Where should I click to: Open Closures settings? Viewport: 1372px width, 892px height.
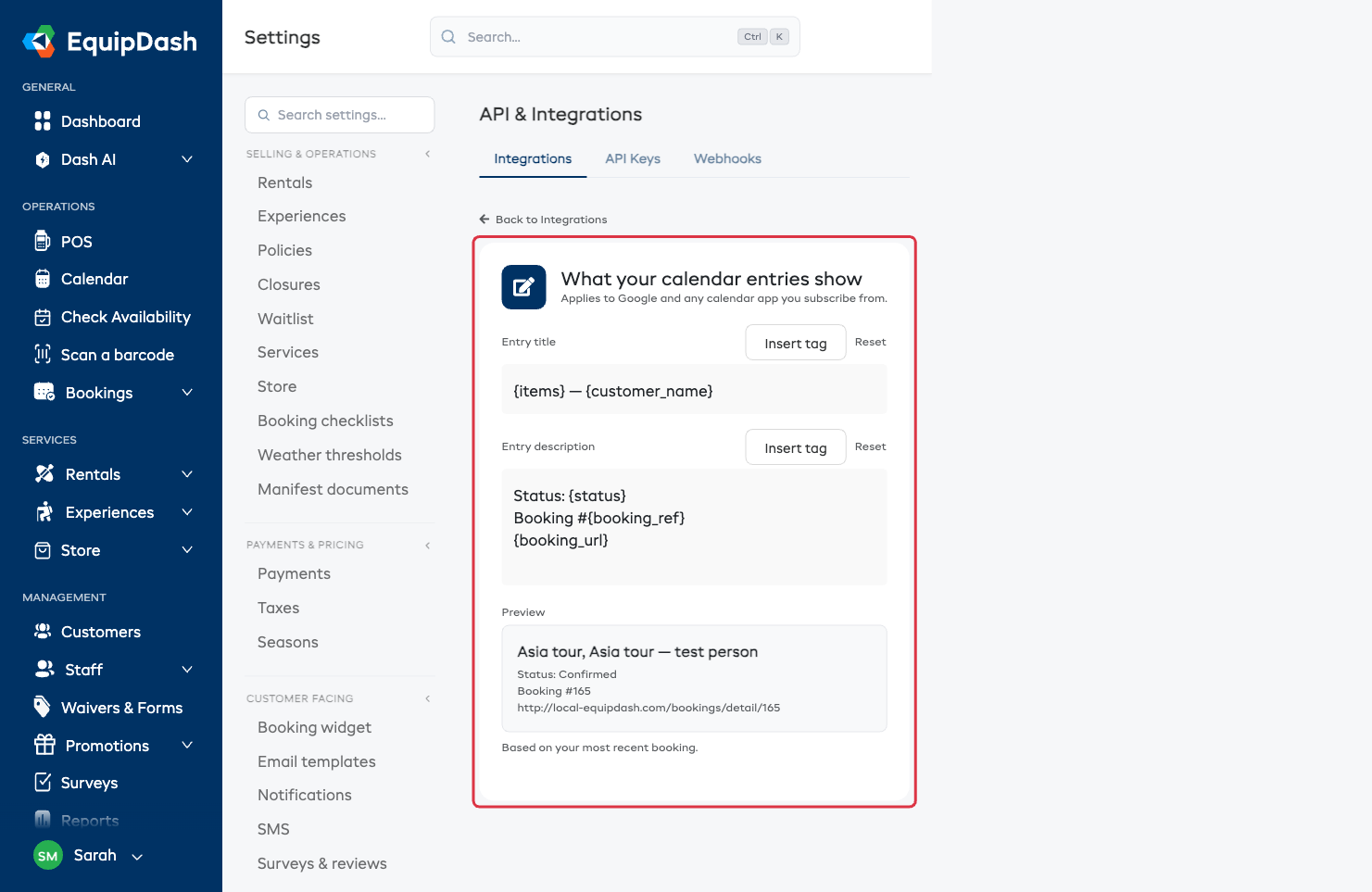click(289, 284)
